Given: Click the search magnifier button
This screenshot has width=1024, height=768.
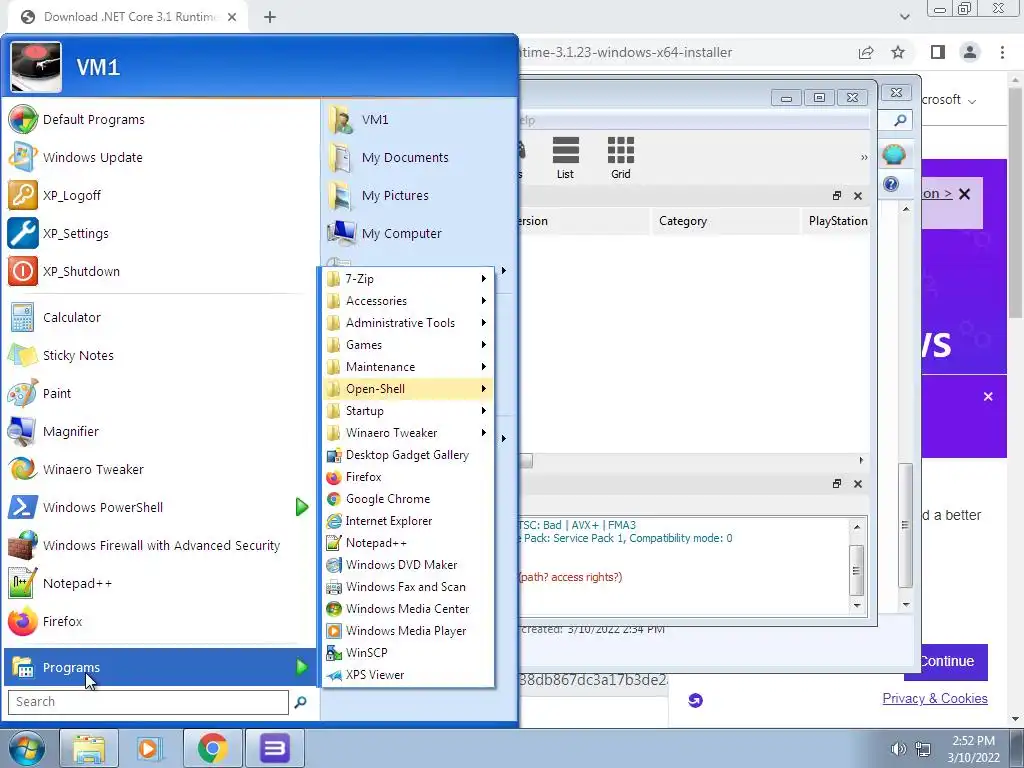Looking at the screenshot, I should click(x=300, y=702).
